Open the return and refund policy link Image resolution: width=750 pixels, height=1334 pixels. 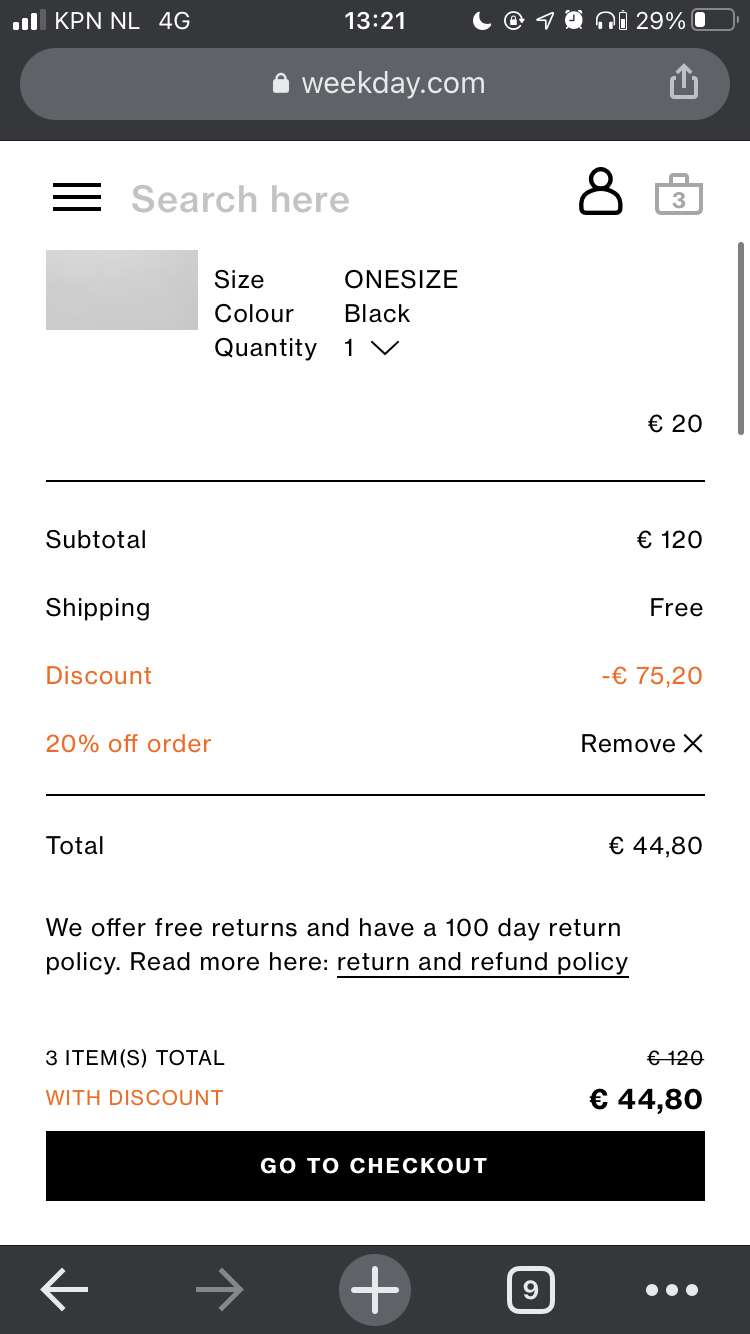(483, 962)
